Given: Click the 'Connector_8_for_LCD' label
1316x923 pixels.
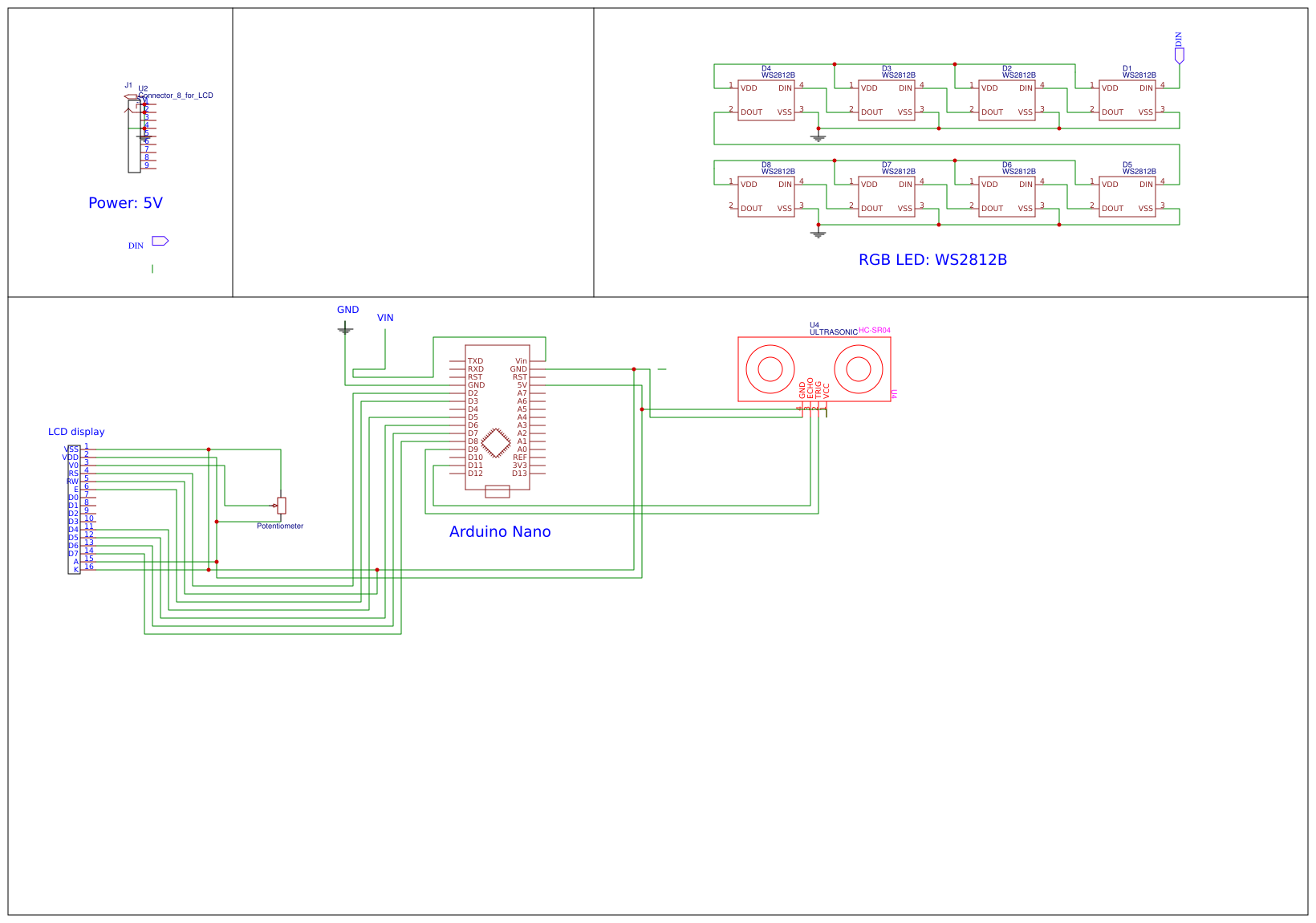Looking at the screenshot, I should click(176, 96).
